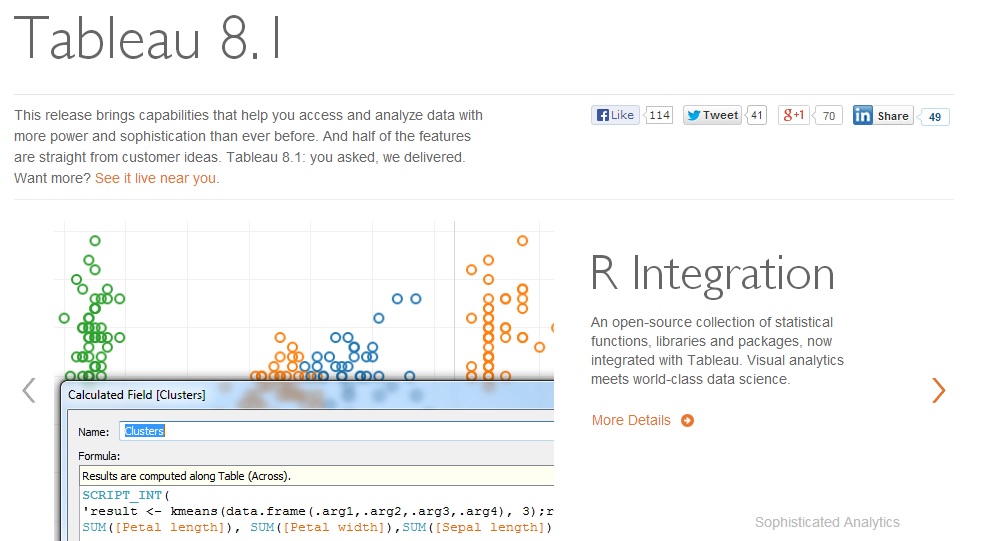Click the Sophisticated Analytics label
Viewport: 999px width, 541px height.
(827, 522)
